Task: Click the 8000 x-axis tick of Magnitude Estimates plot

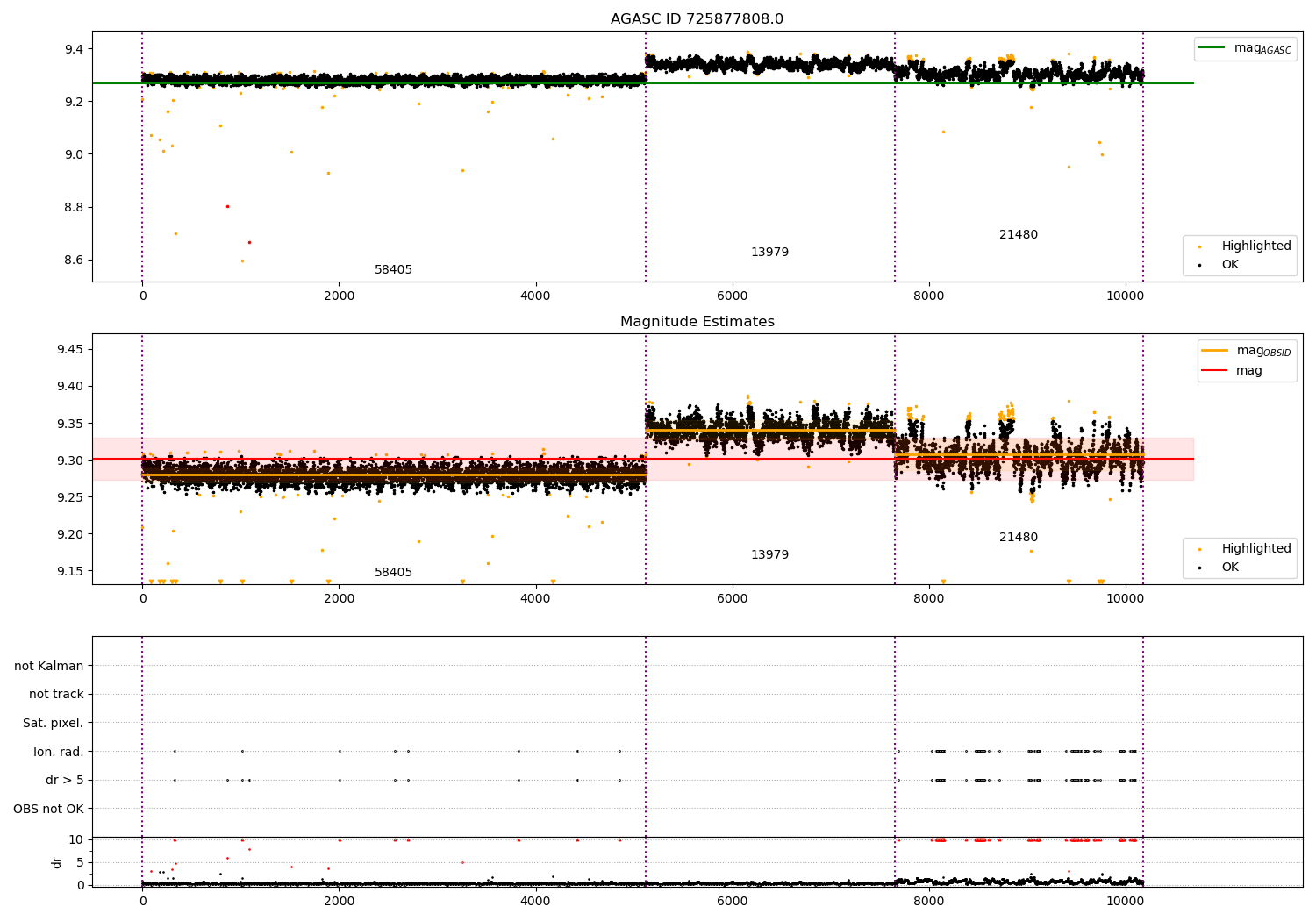Action: [x=928, y=599]
